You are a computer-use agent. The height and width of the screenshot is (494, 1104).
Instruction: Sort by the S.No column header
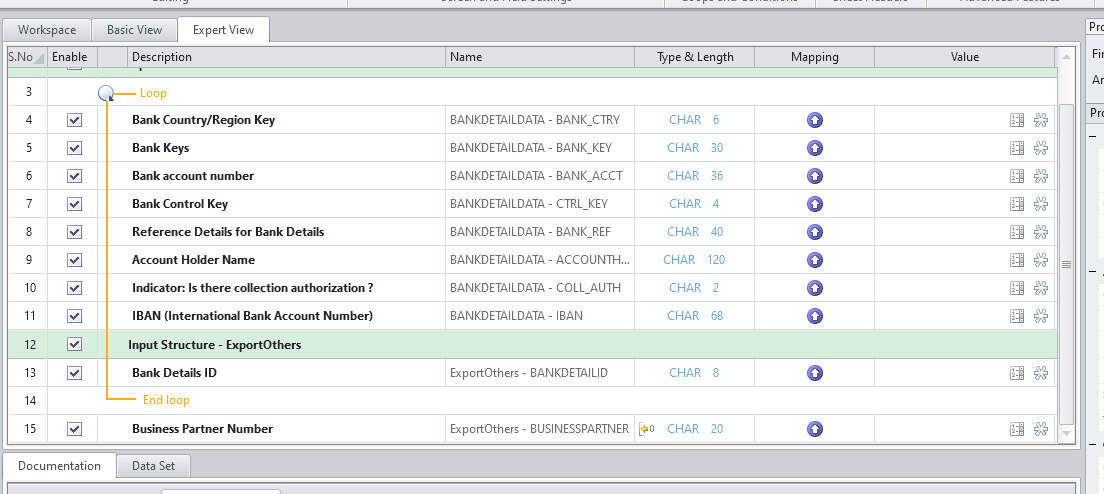tap(26, 57)
